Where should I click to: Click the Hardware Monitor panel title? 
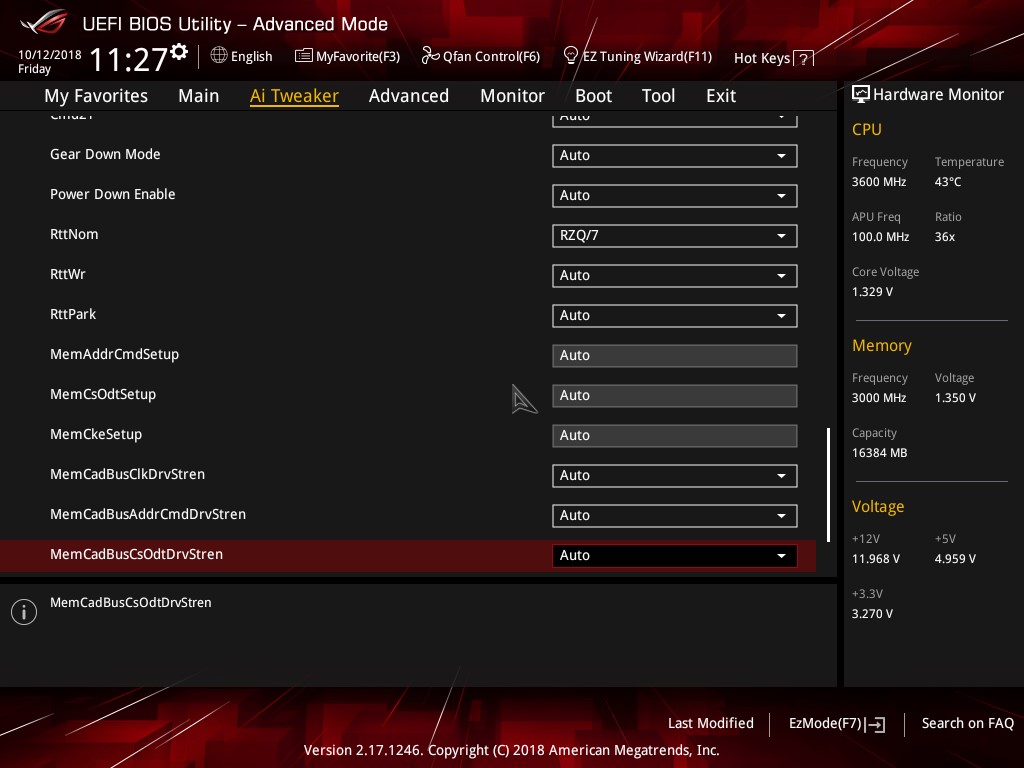(938, 95)
